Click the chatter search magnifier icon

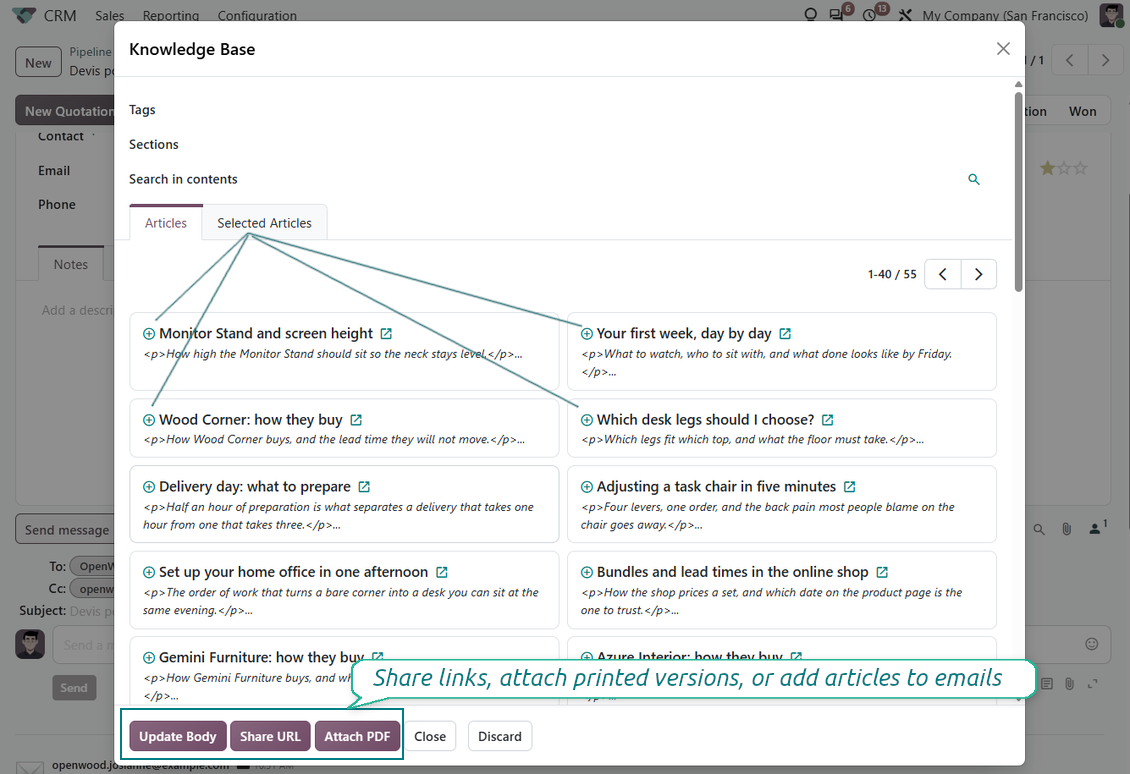1039,530
